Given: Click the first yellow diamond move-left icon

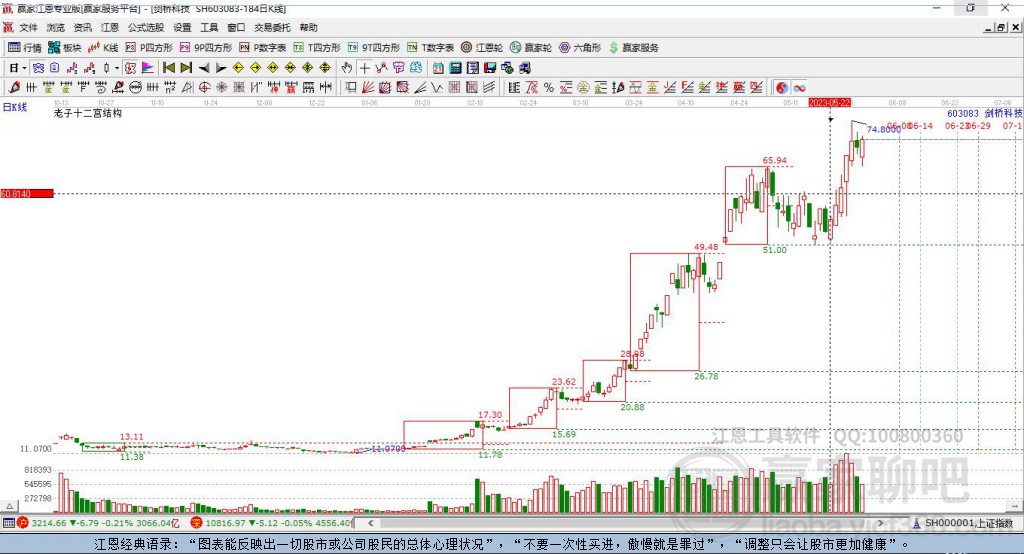Looking at the screenshot, I should (x=238, y=68).
